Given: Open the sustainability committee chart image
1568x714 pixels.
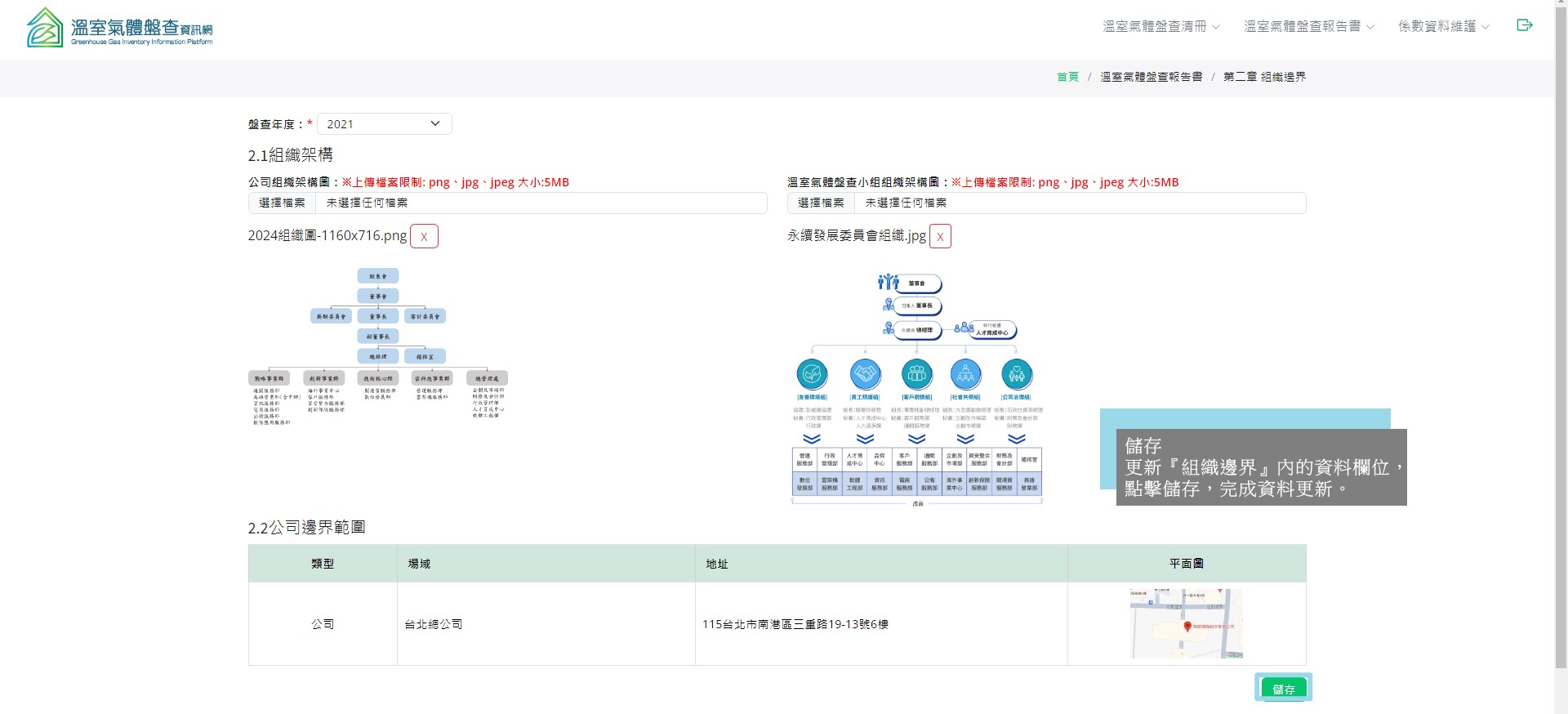Looking at the screenshot, I should [916, 388].
